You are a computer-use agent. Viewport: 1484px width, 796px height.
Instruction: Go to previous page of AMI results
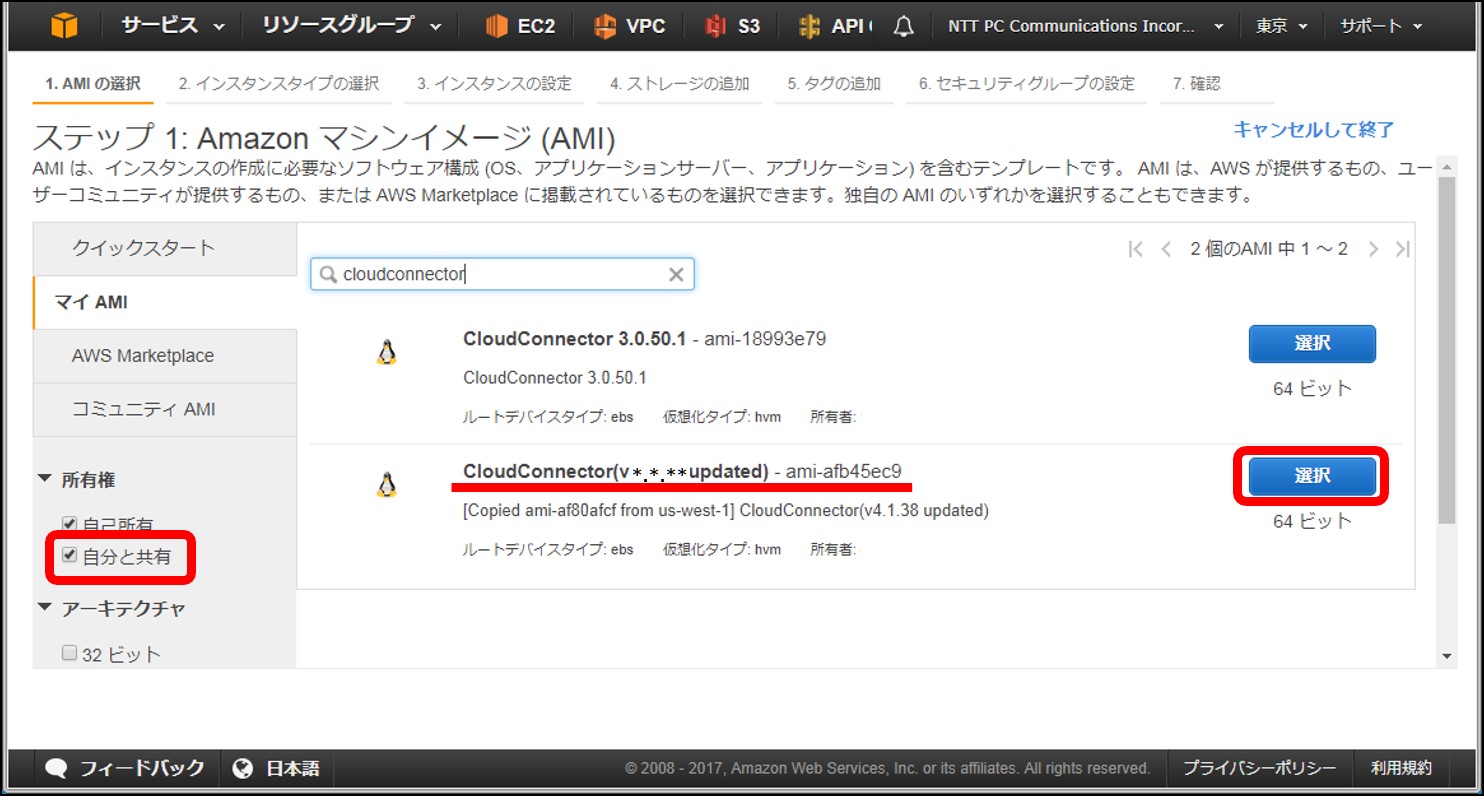[1166, 249]
